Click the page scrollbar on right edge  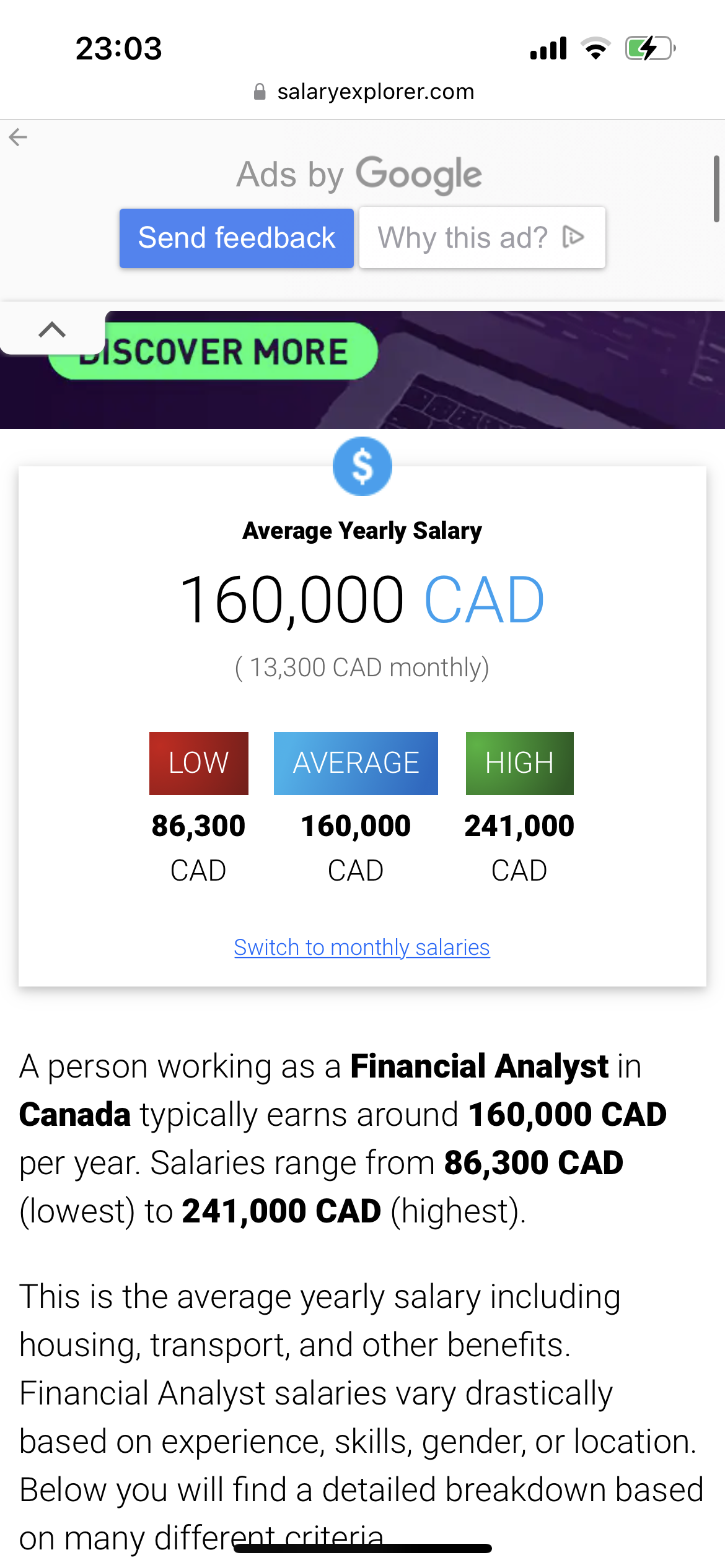click(716, 189)
